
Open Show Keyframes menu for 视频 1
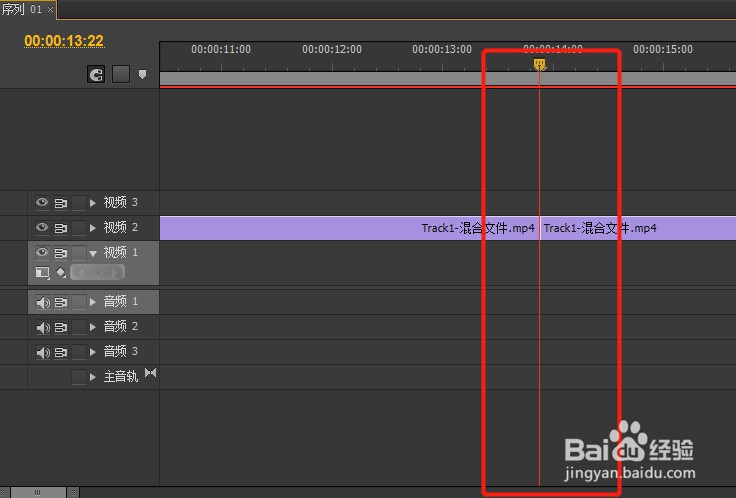(61, 272)
